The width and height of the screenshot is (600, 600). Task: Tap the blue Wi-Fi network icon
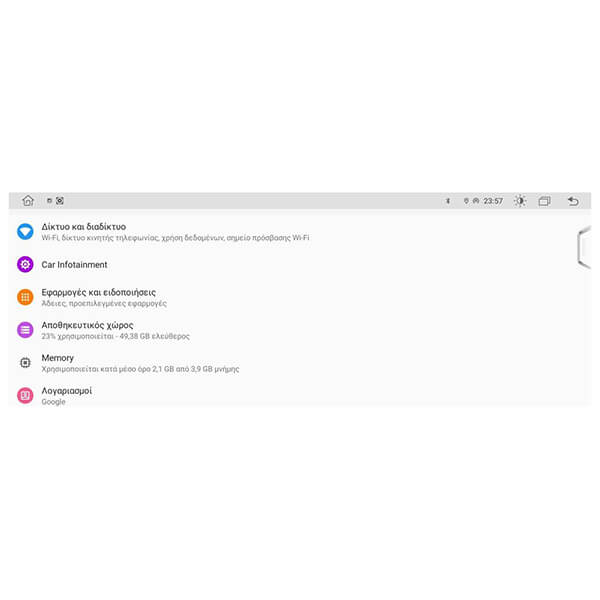25,232
